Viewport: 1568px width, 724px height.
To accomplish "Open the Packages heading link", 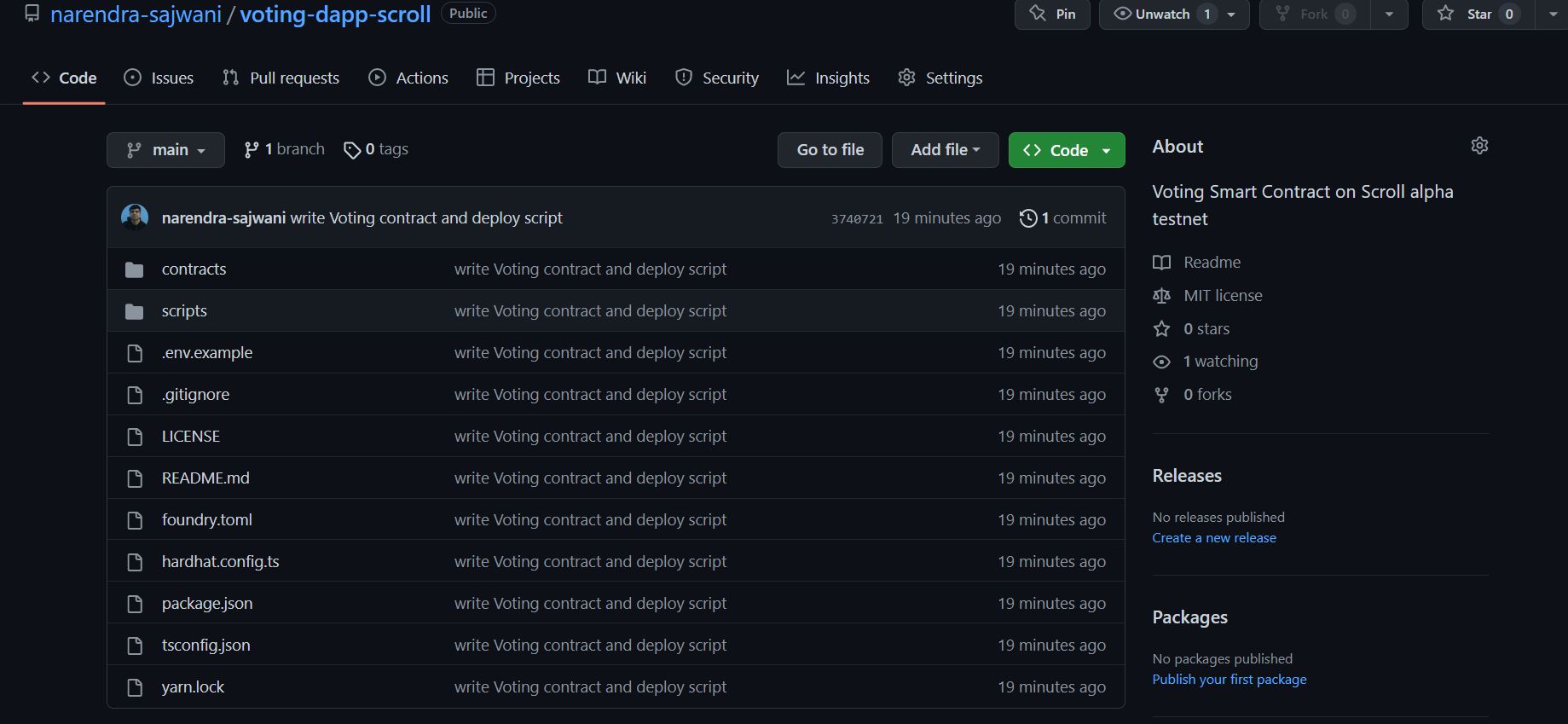I will pos(1189,617).
